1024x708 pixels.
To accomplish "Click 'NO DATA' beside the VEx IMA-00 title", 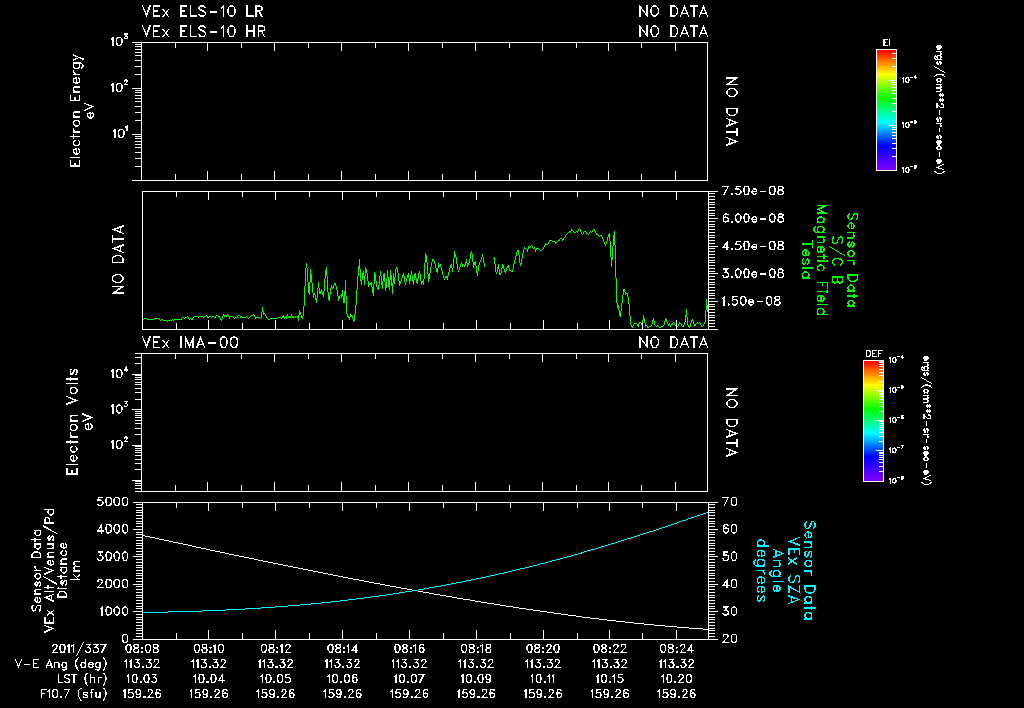I will click(x=673, y=342).
